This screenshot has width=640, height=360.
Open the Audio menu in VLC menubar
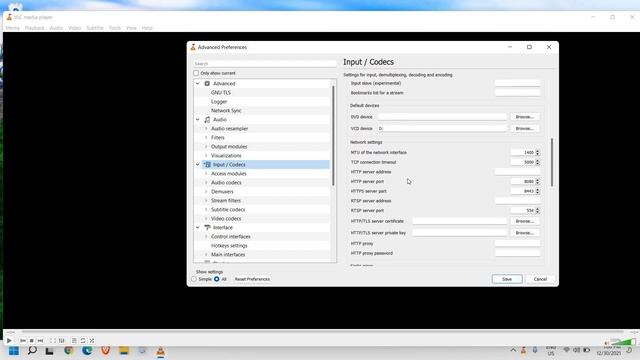[56, 28]
